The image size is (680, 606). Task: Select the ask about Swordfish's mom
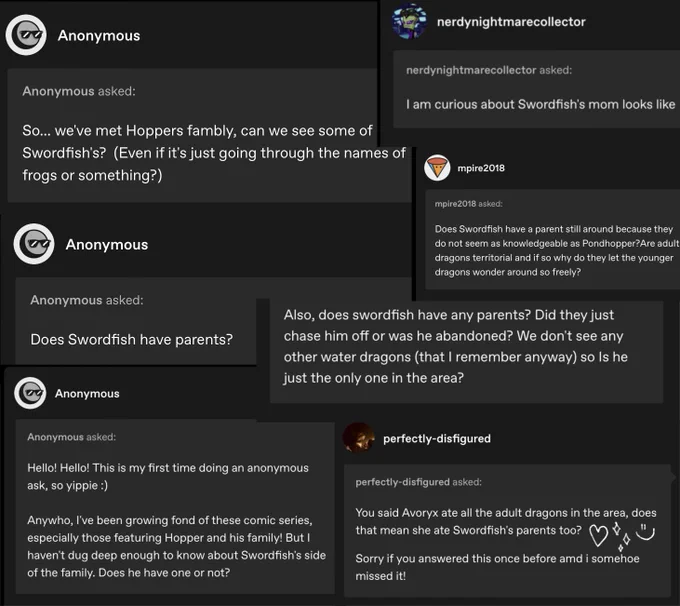(540, 104)
